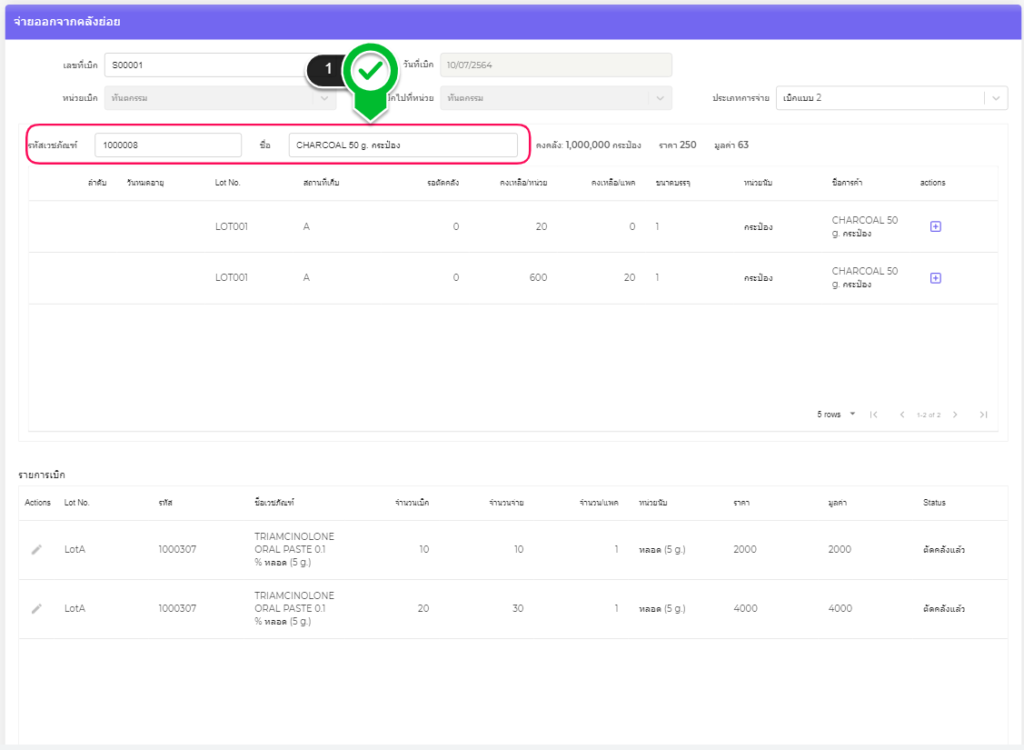Open the ประเภทการจ่าย dropdown showing เบิกแบบ 2
The width and height of the screenshot is (1024, 750).
click(x=892, y=98)
